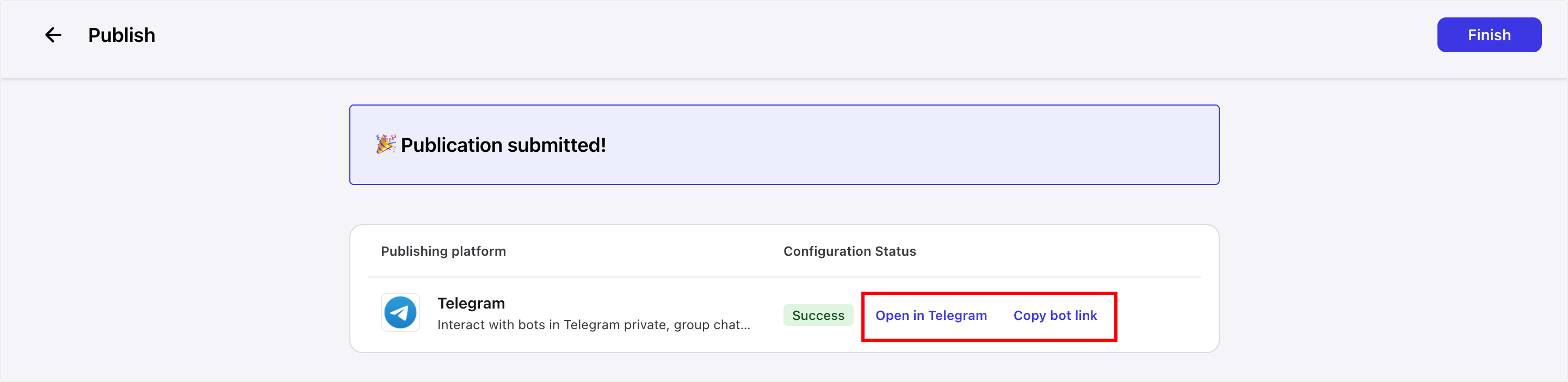The width and height of the screenshot is (1568, 382).
Task: Click the back arrow icon
Action: 53,35
